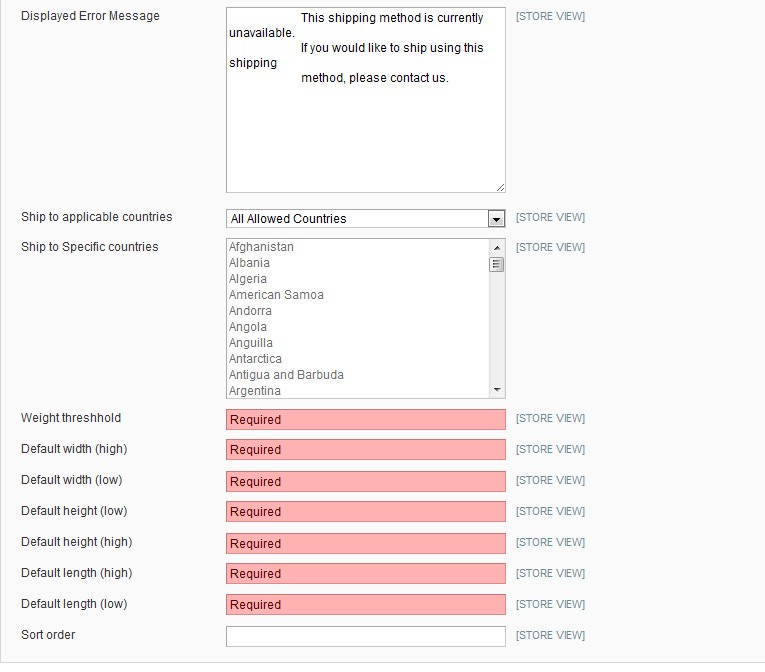Grab the country list scrollbar thumb

497,265
